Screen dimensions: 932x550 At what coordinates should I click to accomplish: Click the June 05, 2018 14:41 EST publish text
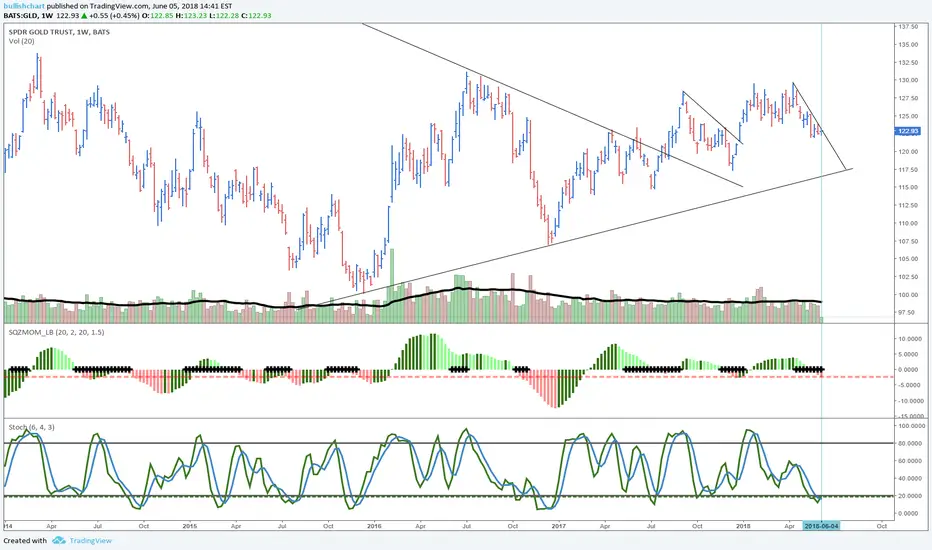[x=192, y=6]
